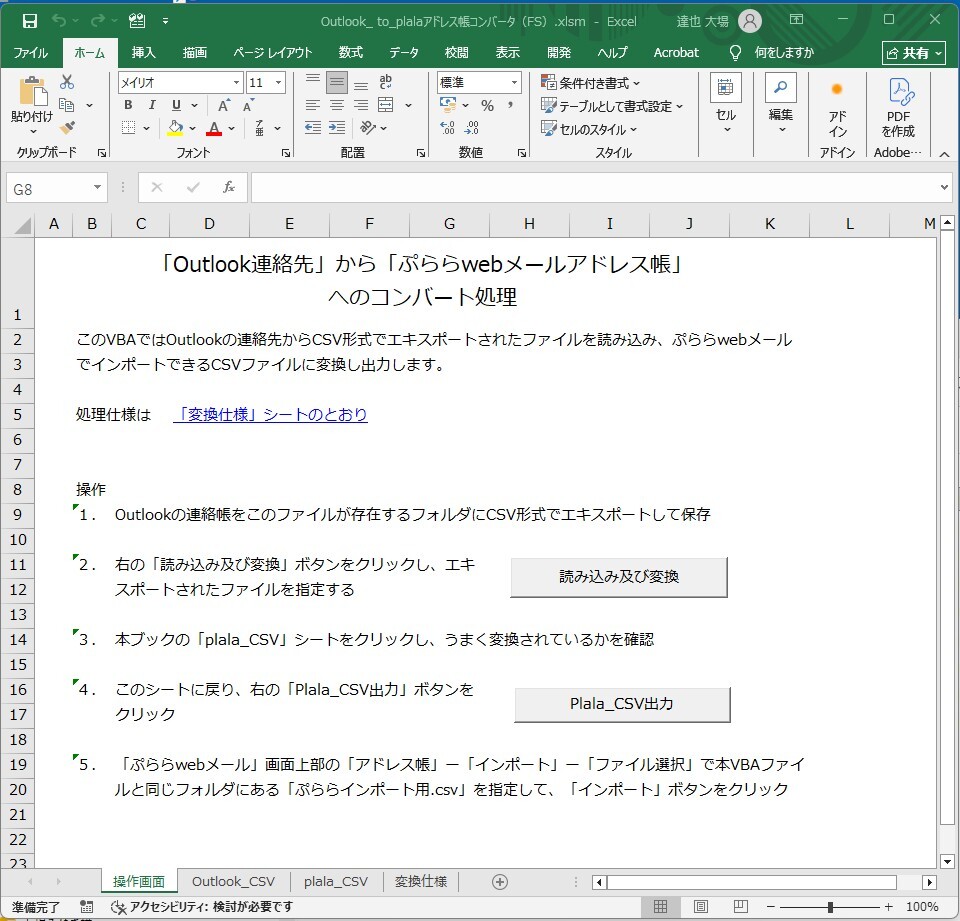The width and height of the screenshot is (960, 921).
Task: Click the Format Painter brush icon
Action: click(67, 127)
